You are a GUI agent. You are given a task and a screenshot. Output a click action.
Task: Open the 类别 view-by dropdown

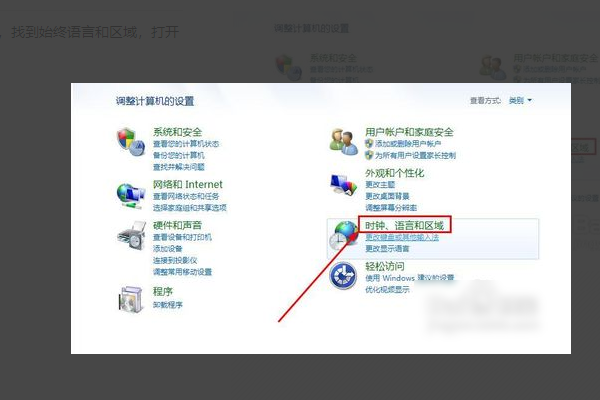click(520, 101)
